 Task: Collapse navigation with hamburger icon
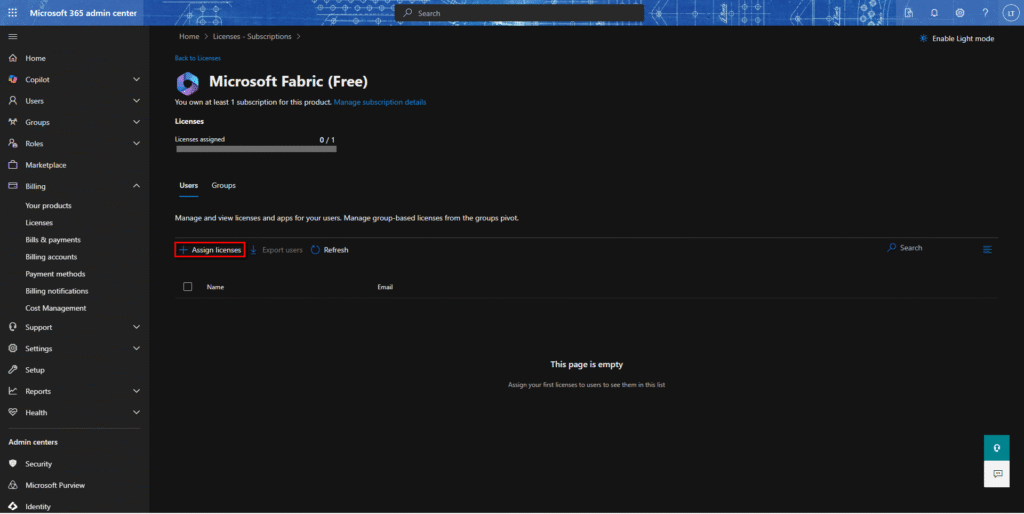pos(13,37)
